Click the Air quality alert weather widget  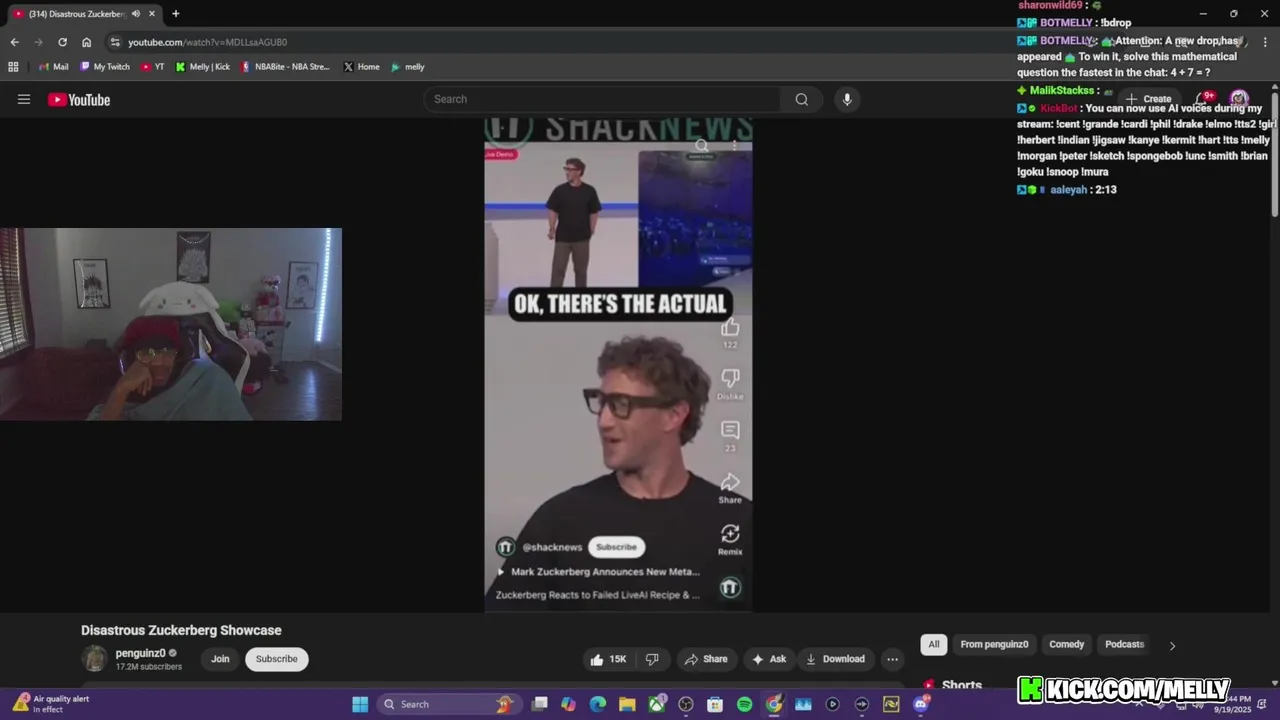(52, 704)
